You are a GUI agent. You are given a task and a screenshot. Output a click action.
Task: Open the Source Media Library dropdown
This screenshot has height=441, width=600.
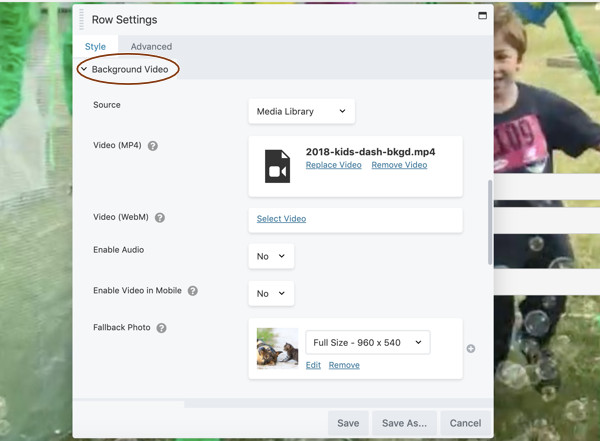[301, 112]
